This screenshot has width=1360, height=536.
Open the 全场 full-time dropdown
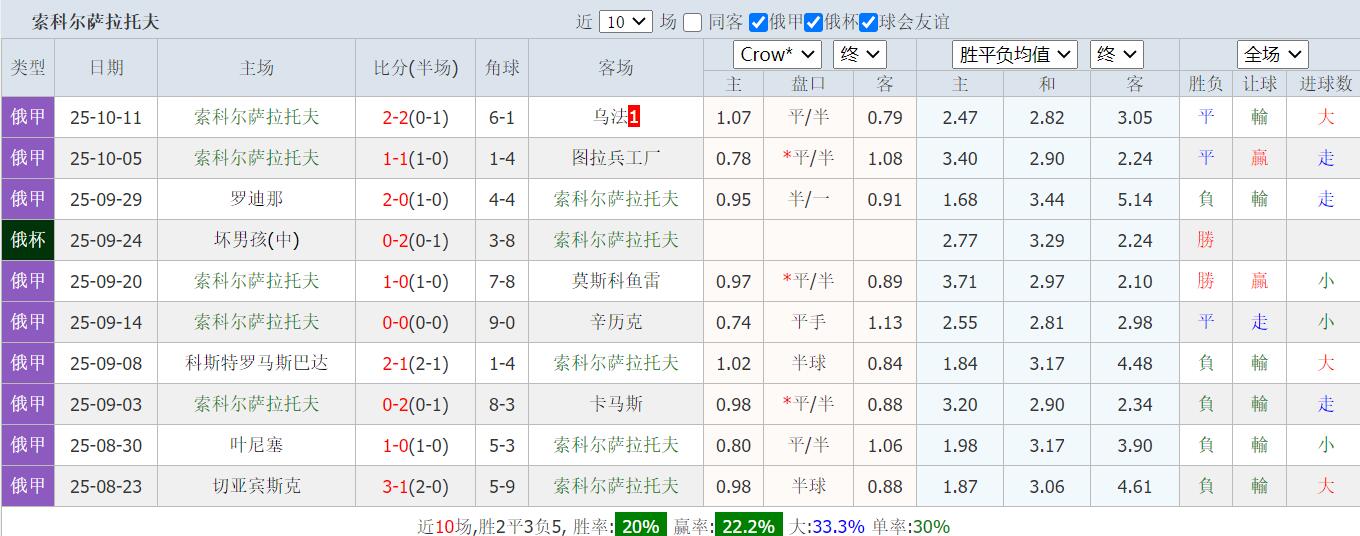[x=1272, y=54]
